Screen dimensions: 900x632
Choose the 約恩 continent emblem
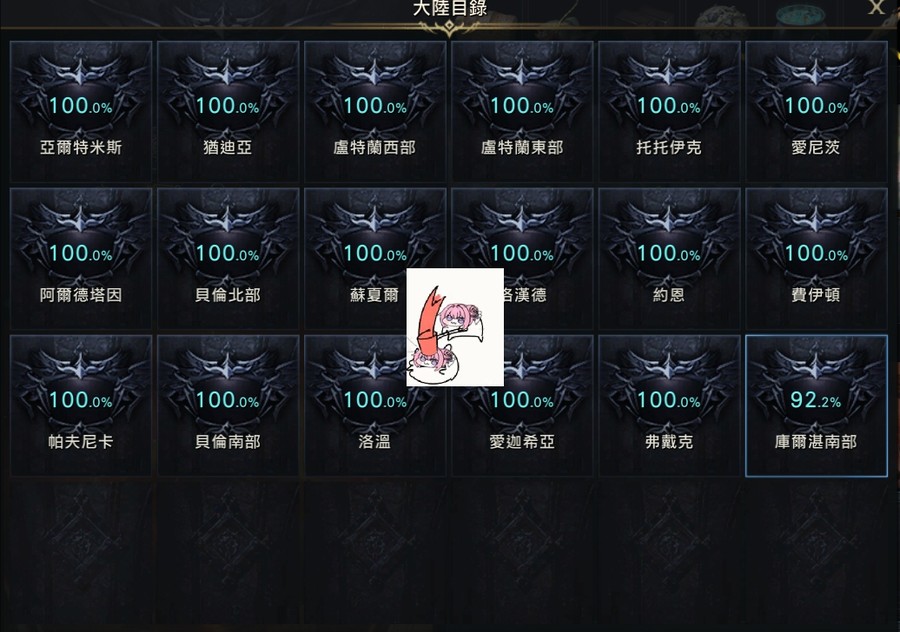pyautogui.click(x=669, y=259)
